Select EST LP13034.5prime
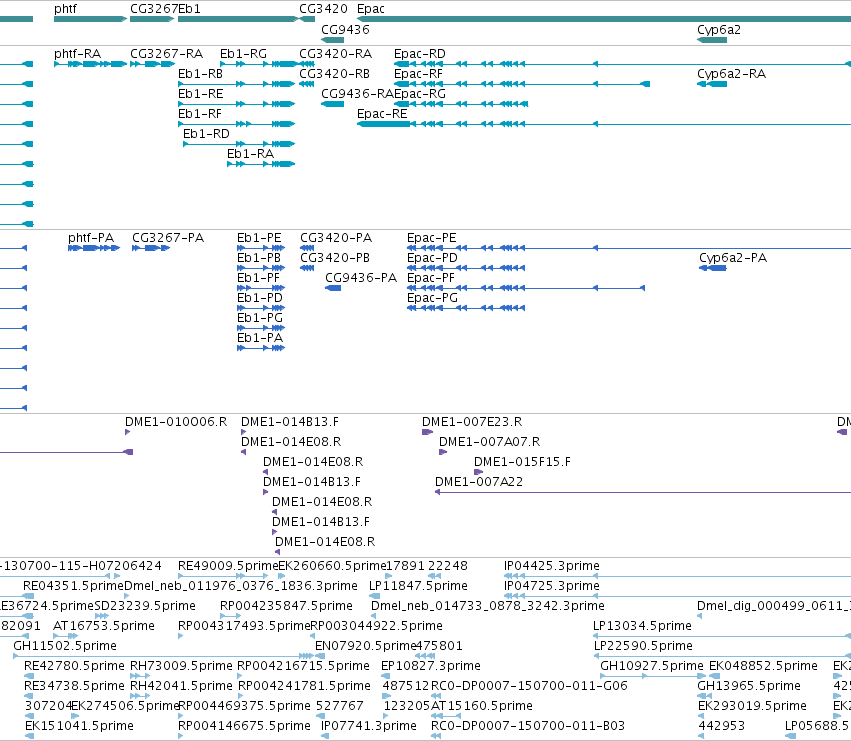This screenshot has height=741, width=851. pos(722,636)
